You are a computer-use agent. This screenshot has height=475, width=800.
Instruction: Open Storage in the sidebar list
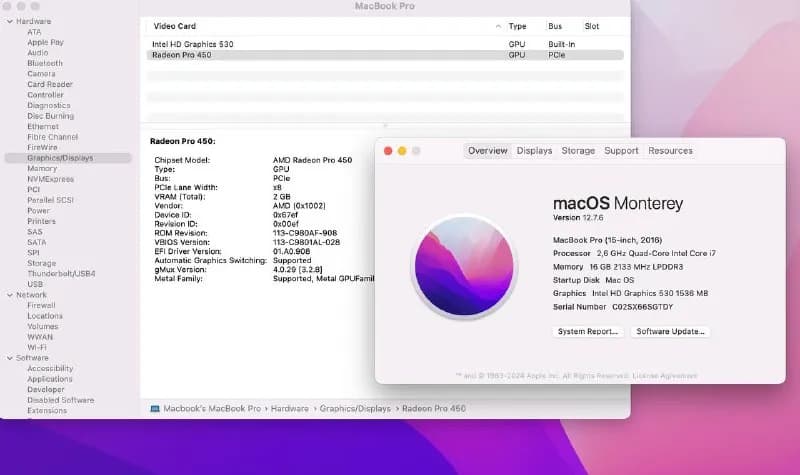[41, 263]
